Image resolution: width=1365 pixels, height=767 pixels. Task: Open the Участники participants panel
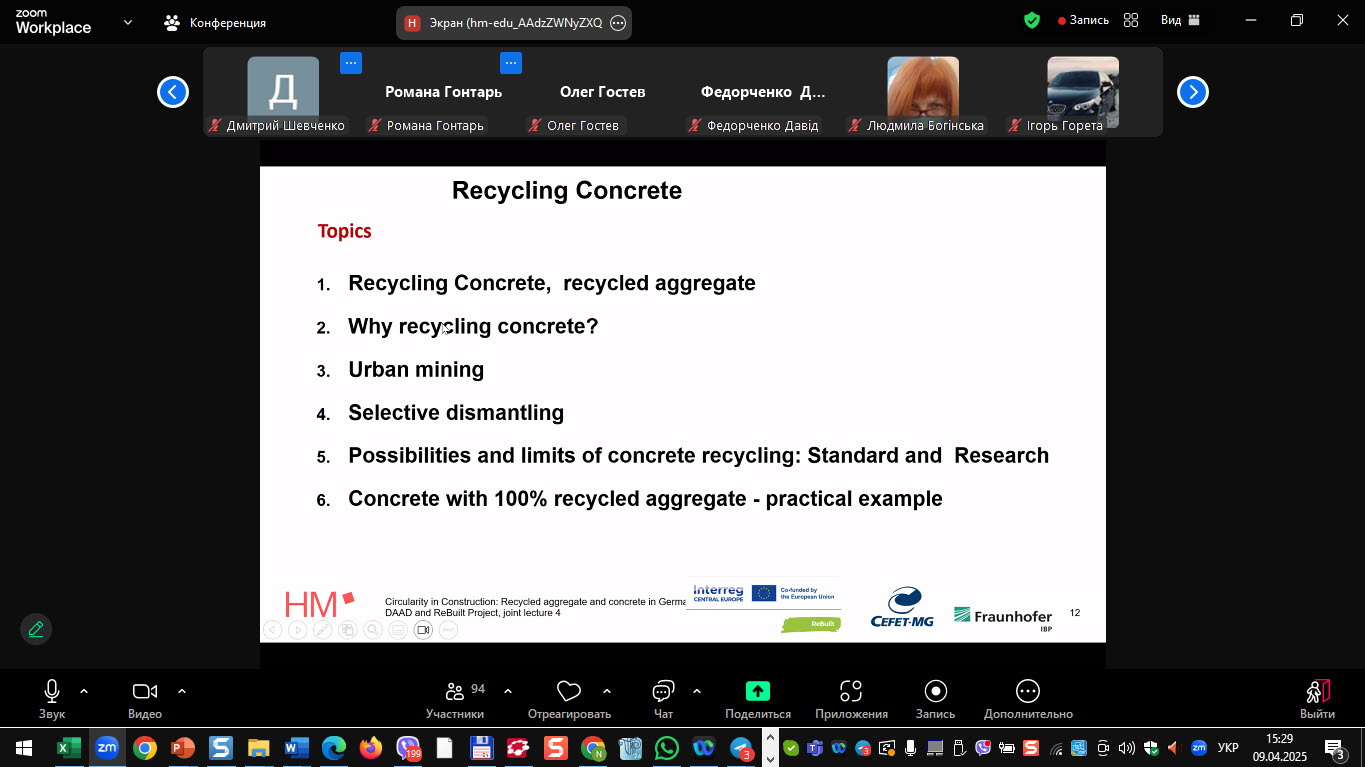coord(455,699)
